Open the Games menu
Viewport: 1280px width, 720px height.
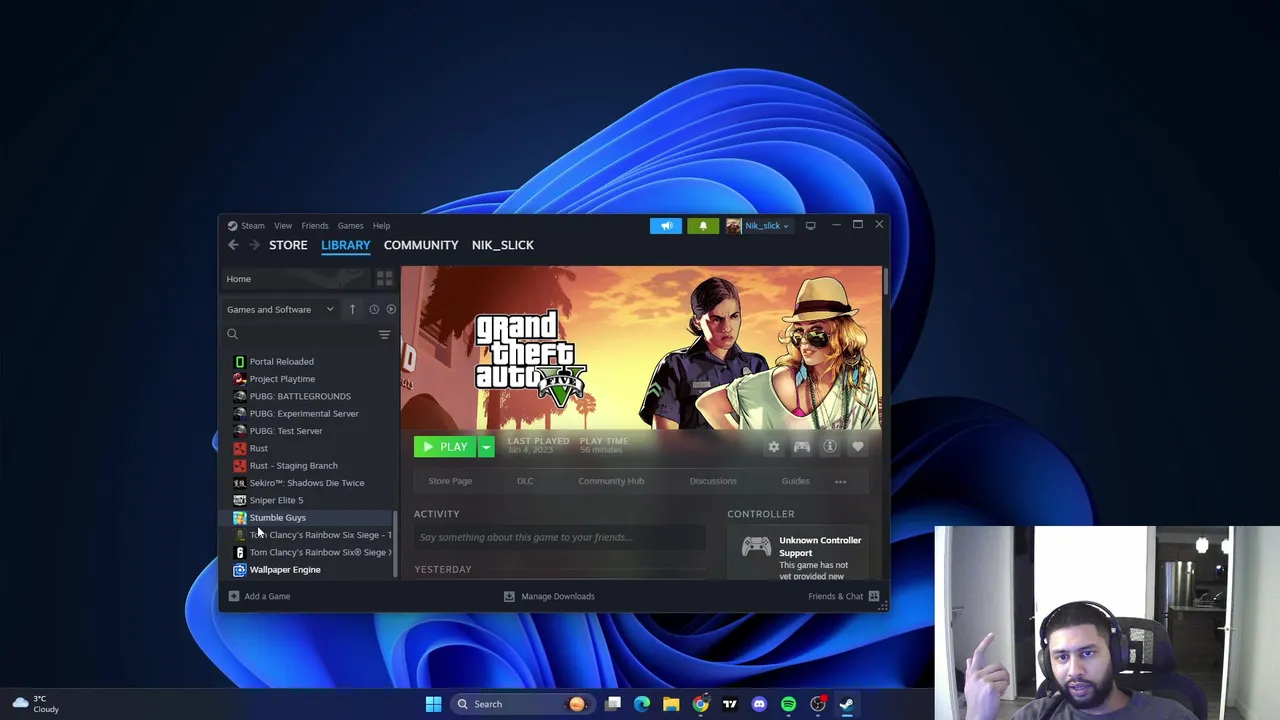[x=350, y=225]
